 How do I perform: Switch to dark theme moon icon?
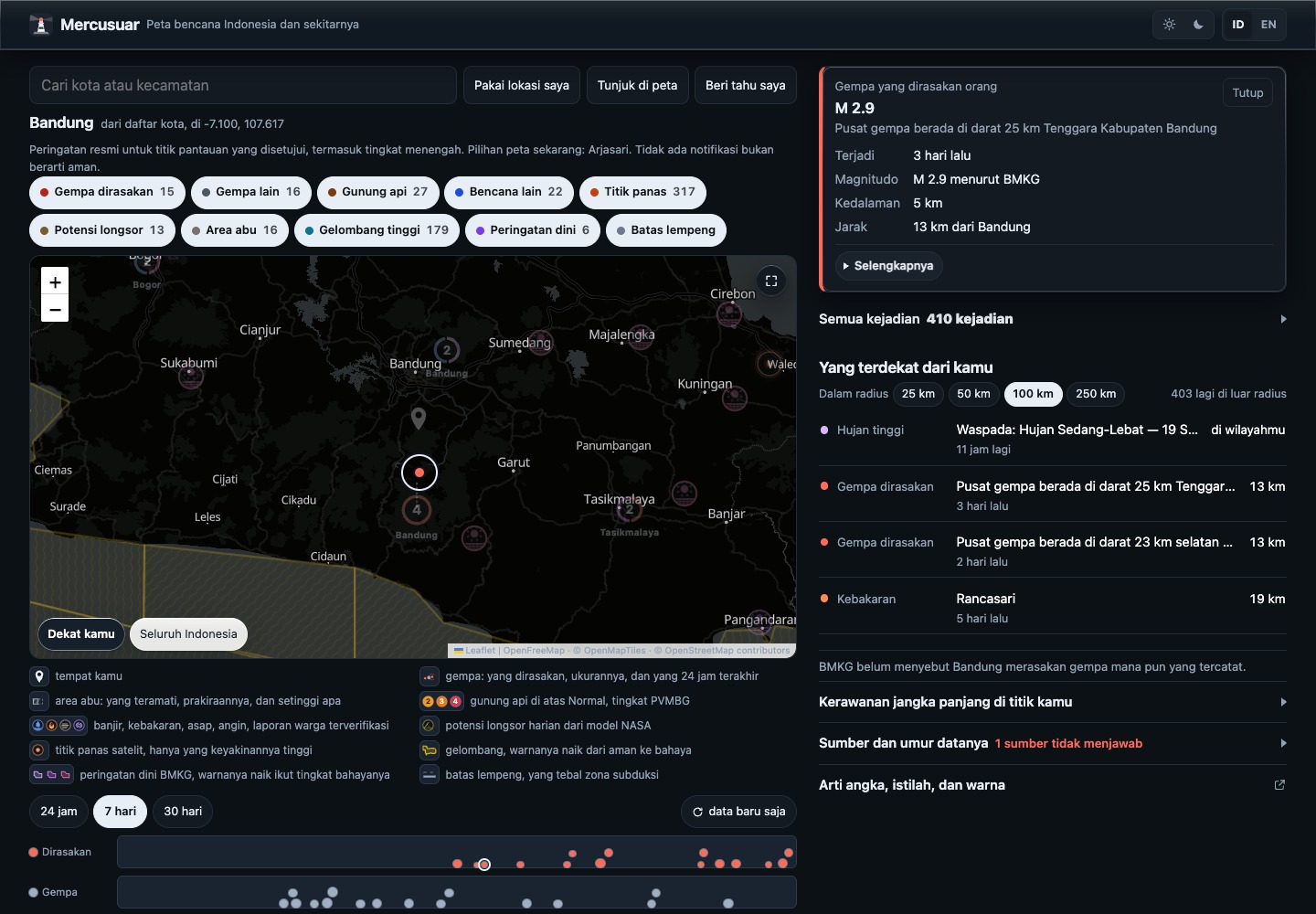1198,25
